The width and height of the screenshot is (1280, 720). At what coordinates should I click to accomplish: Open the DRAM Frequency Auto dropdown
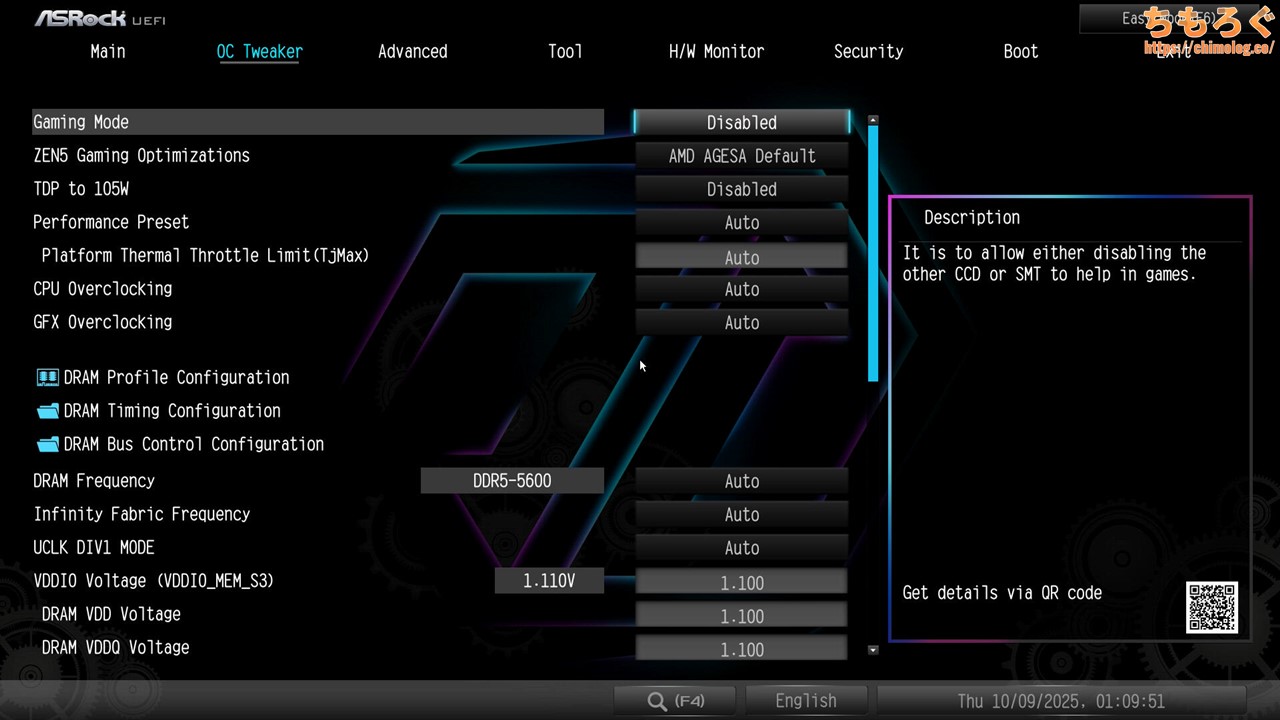[x=741, y=481]
